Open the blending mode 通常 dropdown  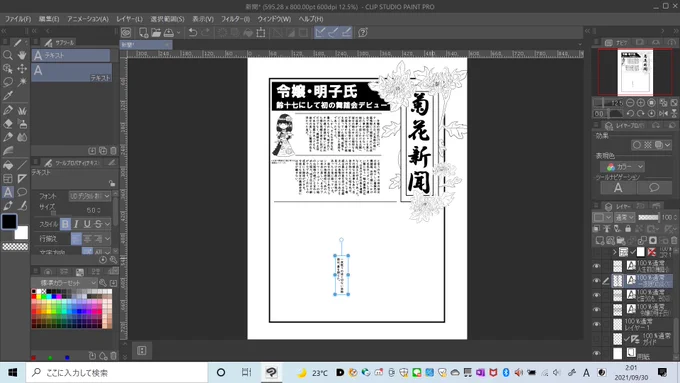[x=625, y=217]
